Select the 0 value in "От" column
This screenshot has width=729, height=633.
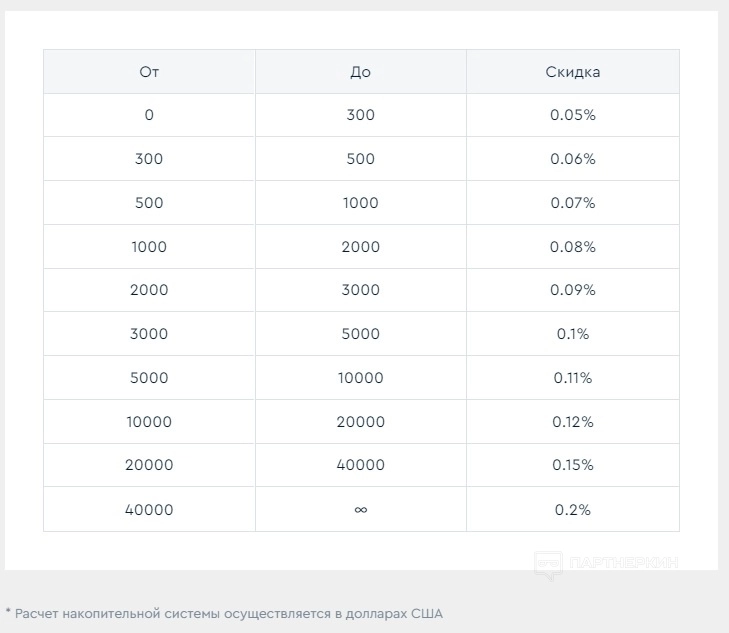click(149, 115)
